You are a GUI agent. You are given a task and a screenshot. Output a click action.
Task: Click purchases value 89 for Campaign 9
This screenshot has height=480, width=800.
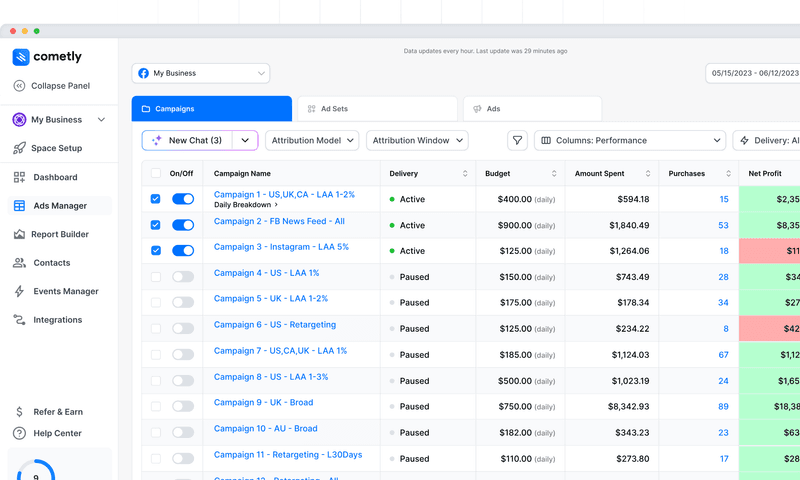coord(723,407)
